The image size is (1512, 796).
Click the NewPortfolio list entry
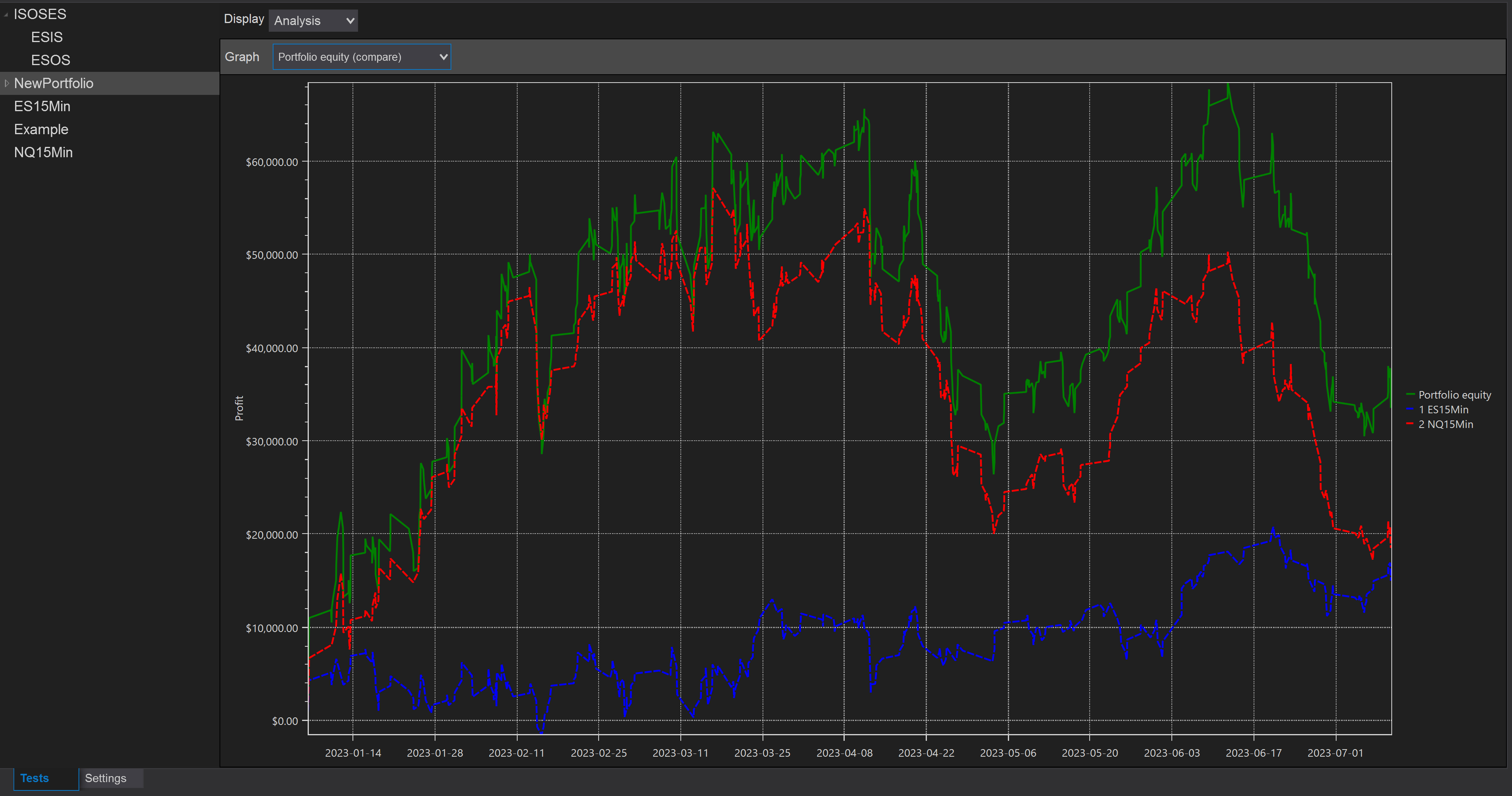point(54,83)
